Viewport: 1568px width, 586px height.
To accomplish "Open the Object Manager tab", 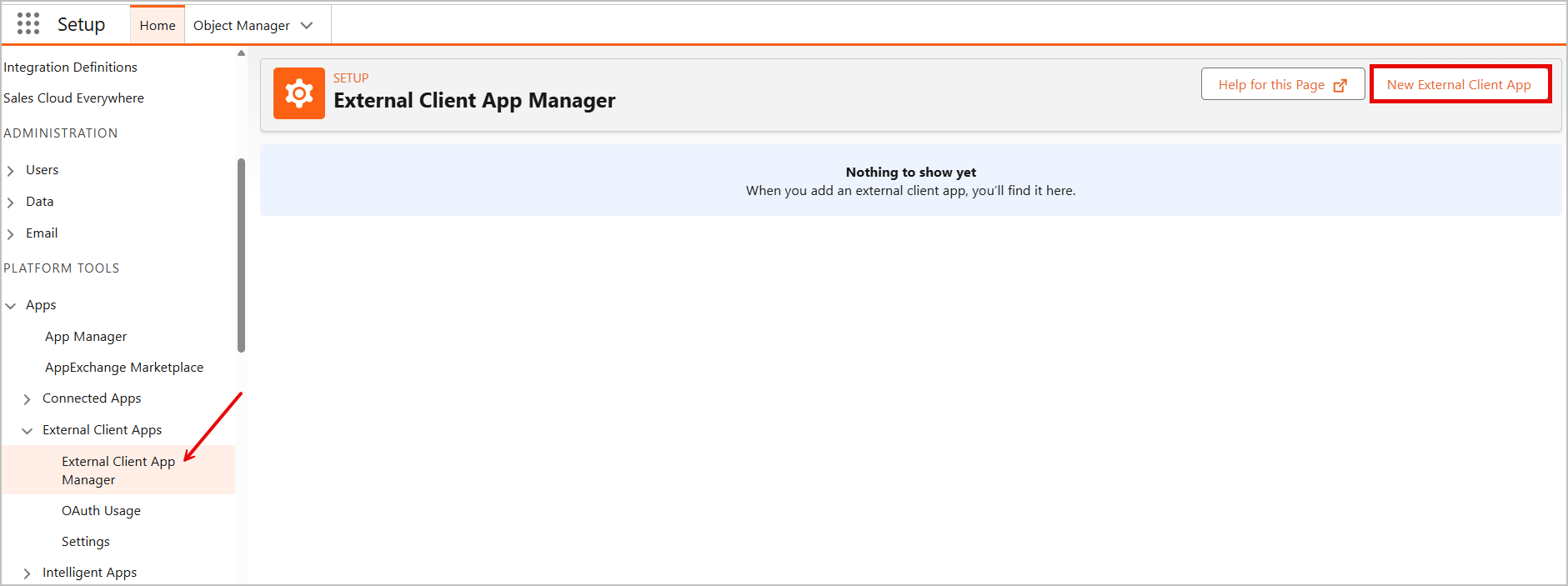I will pos(242,26).
